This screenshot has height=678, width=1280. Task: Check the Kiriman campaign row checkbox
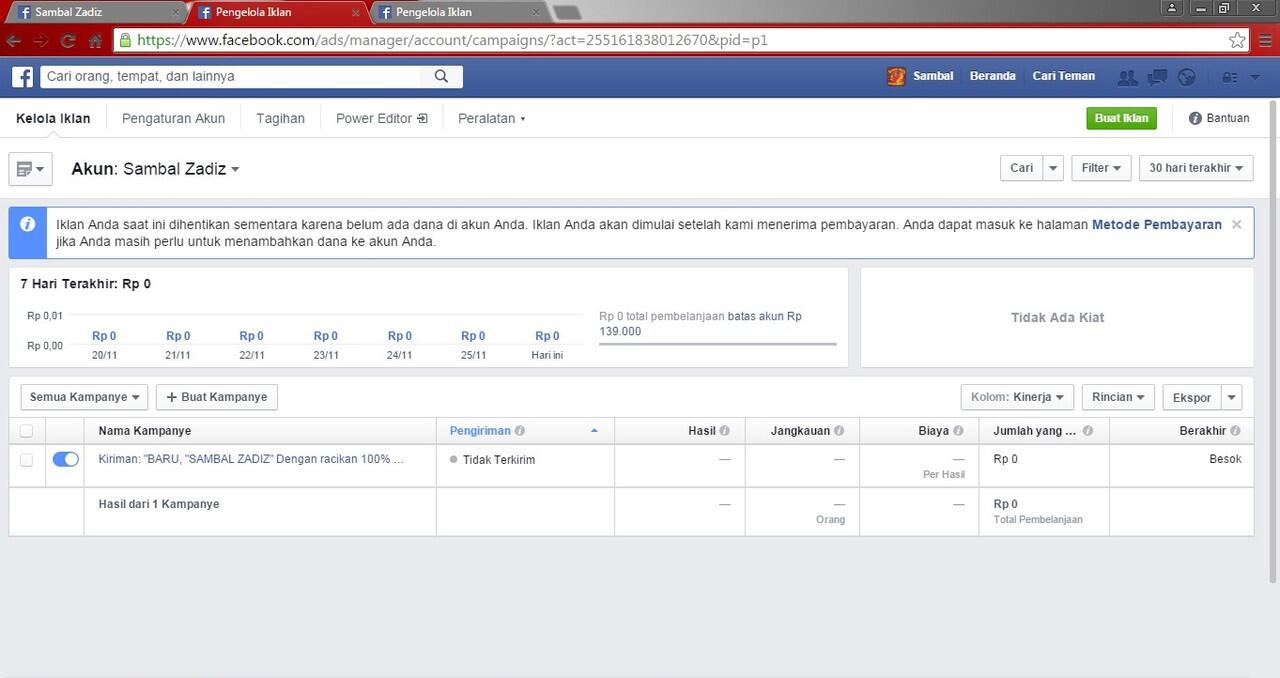point(27,460)
